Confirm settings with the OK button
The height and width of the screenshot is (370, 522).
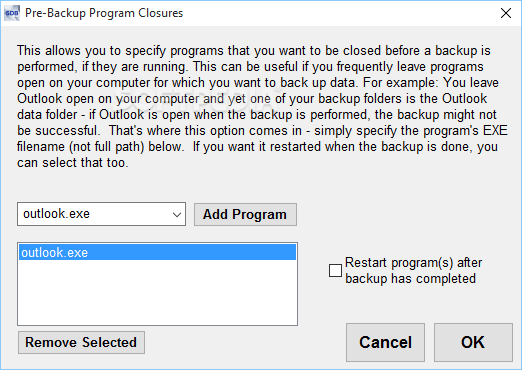[473, 342]
